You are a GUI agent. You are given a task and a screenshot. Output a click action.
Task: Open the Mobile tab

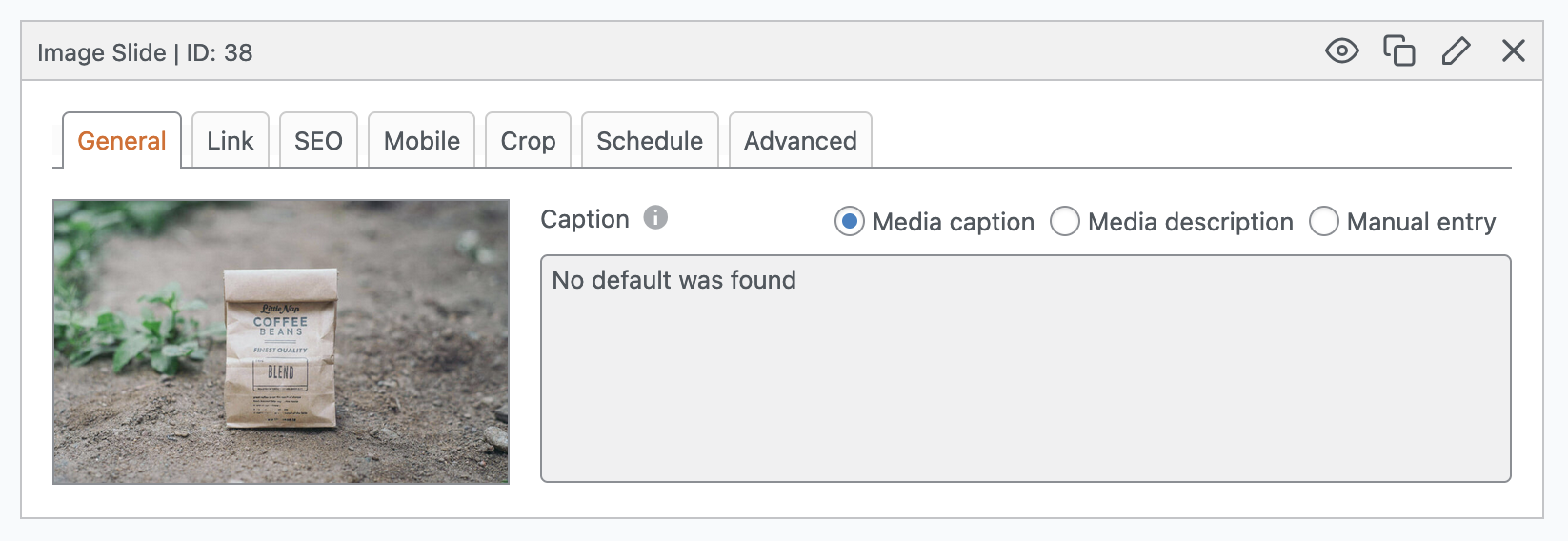[421, 141]
